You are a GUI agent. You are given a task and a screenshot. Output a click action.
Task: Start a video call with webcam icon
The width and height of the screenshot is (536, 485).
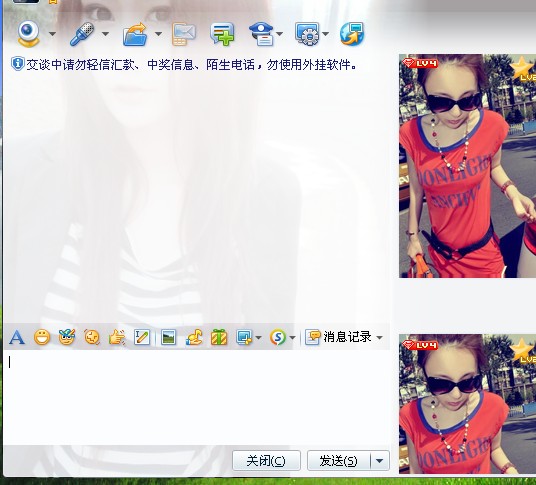[29, 33]
